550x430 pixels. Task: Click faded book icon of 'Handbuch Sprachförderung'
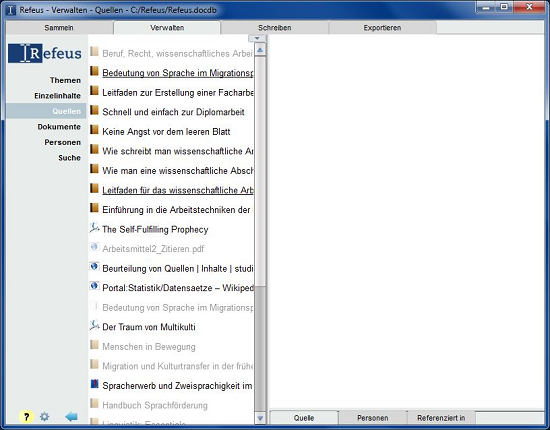[x=94, y=403]
